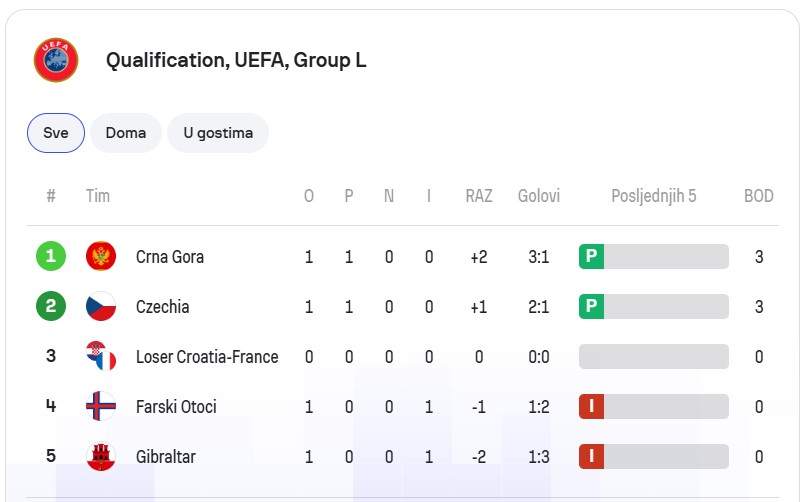Click Crna Gora's green P result badge
This screenshot has height=502, width=811.
point(591,256)
